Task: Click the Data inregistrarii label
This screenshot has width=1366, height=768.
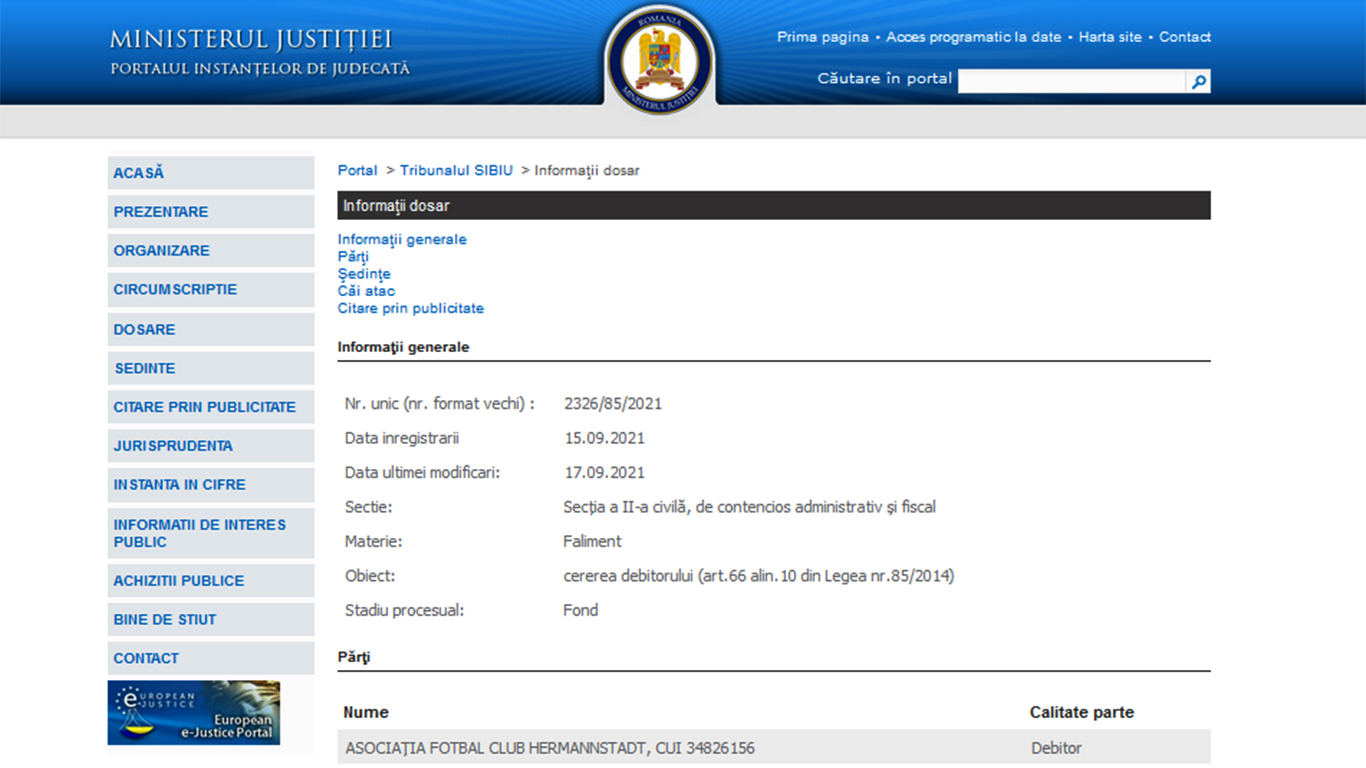Action: [402, 438]
